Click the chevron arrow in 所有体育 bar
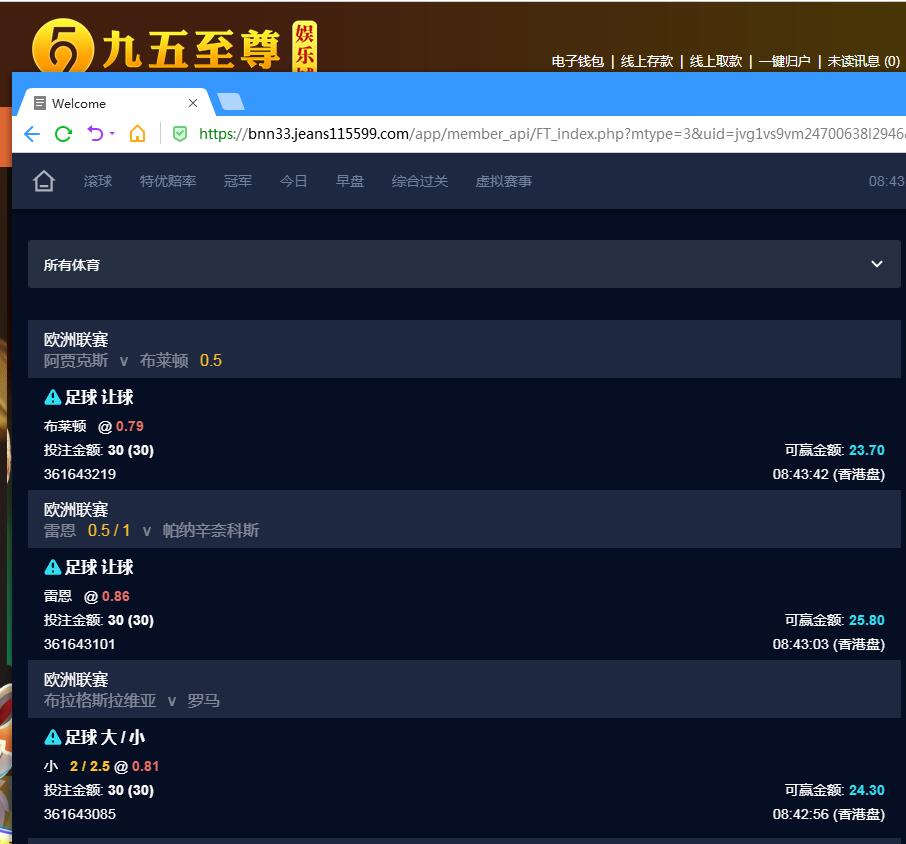This screenshot has height=844, width=906. point(877,264)
